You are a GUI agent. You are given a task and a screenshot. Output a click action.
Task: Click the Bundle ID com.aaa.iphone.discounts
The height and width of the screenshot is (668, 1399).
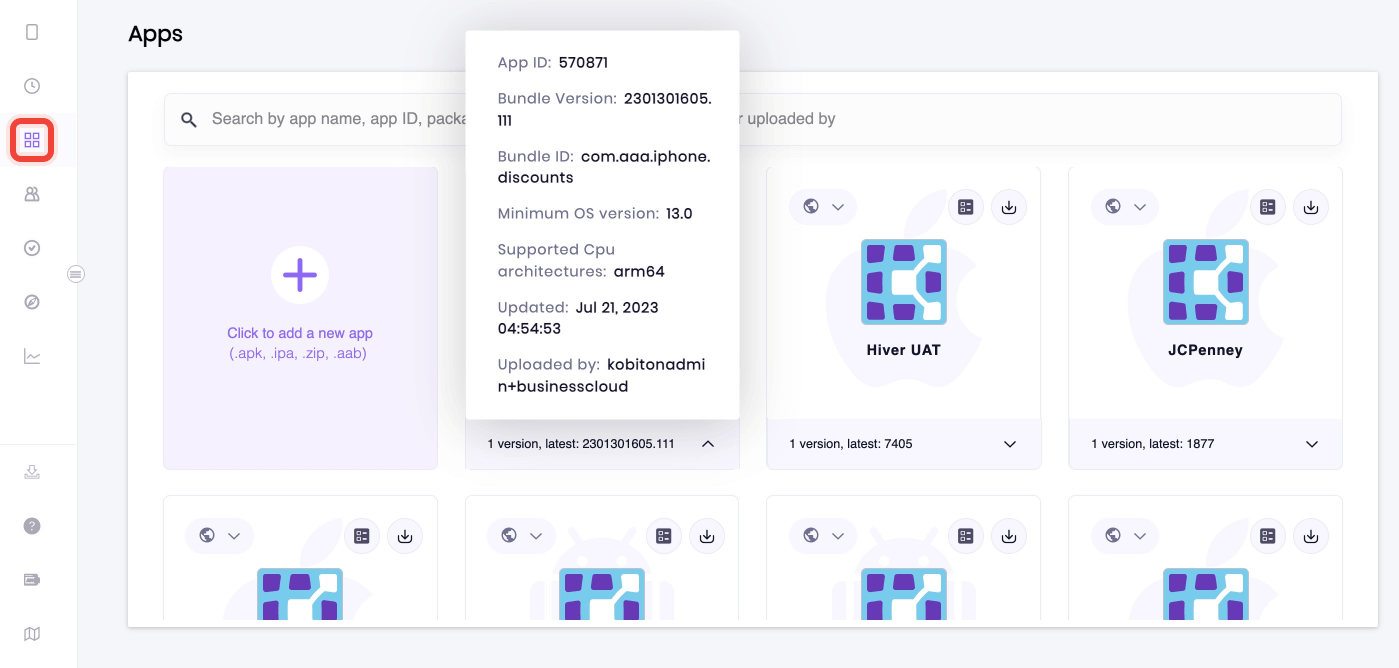pyautogui.click(x=605, y=167)
